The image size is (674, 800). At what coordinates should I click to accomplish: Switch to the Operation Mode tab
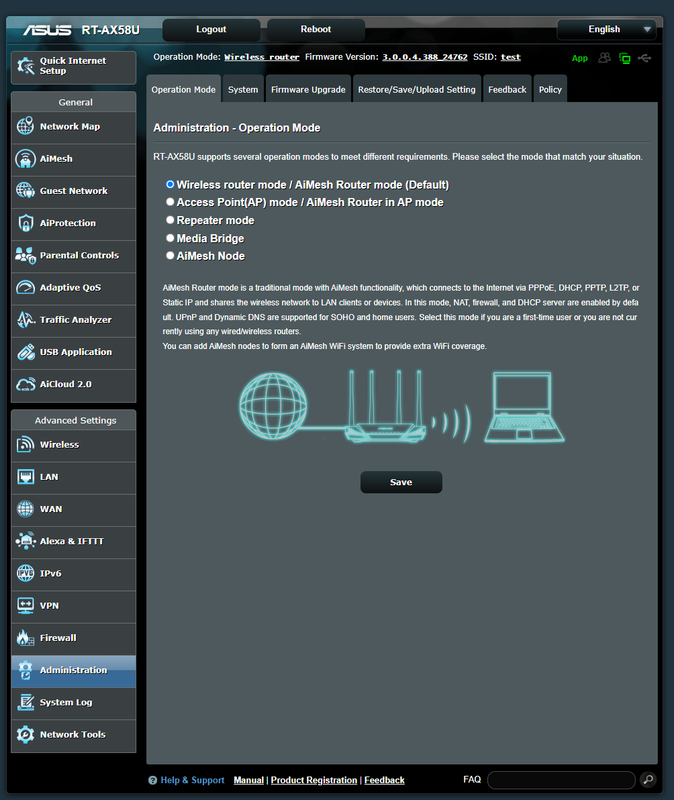tap(183, 89)
